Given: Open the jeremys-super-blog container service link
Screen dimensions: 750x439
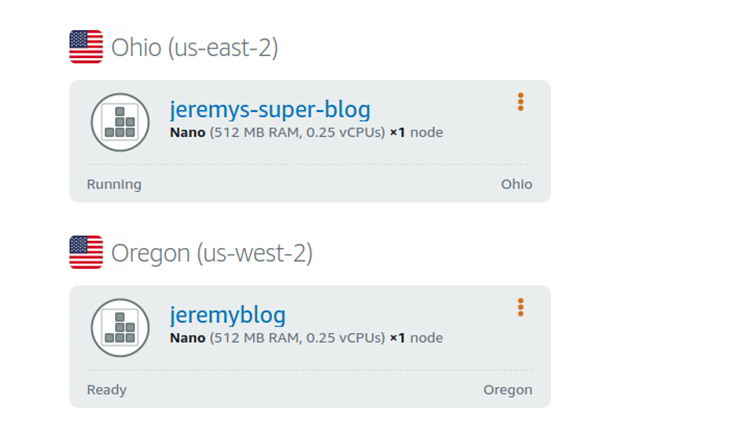Looking at the screenshot, I should 270,109.
